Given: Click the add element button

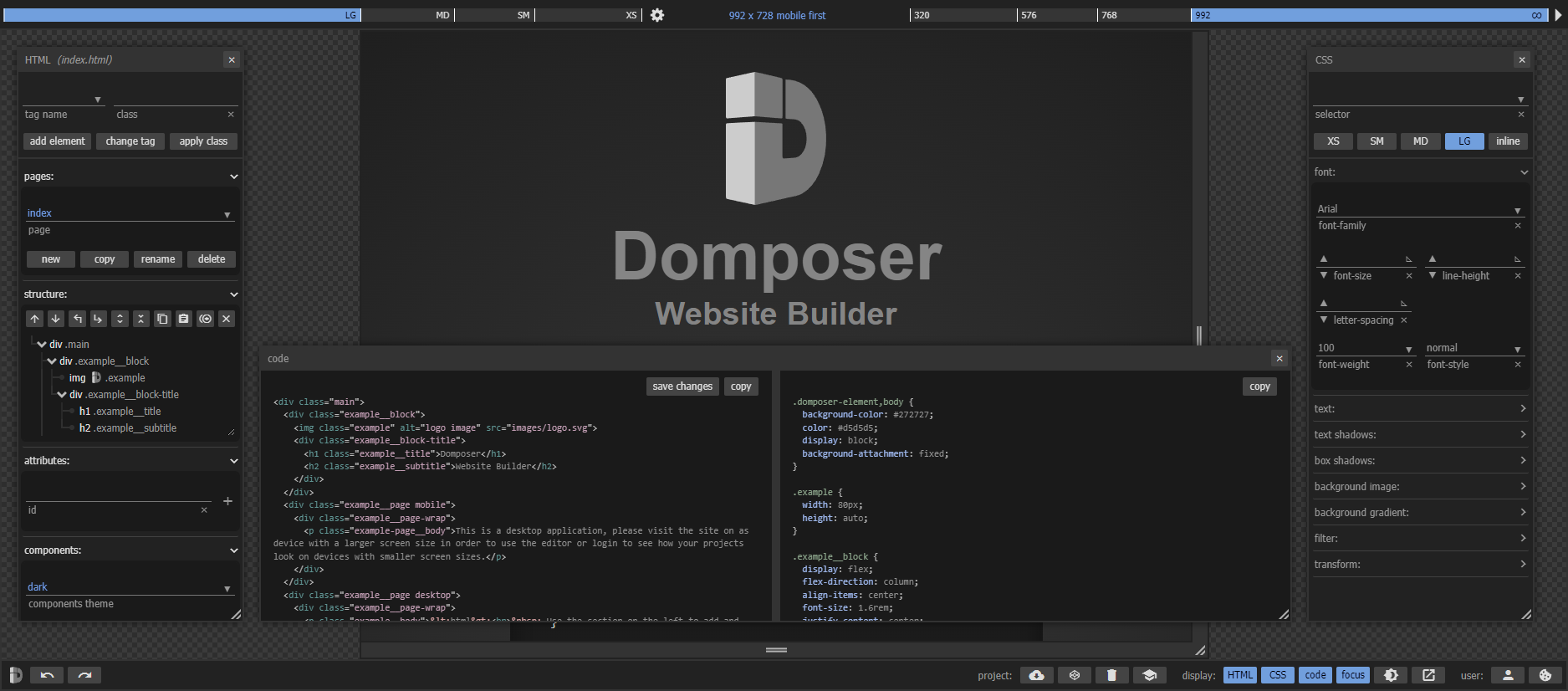Looking at the screenshot, I should click(58, 141).
